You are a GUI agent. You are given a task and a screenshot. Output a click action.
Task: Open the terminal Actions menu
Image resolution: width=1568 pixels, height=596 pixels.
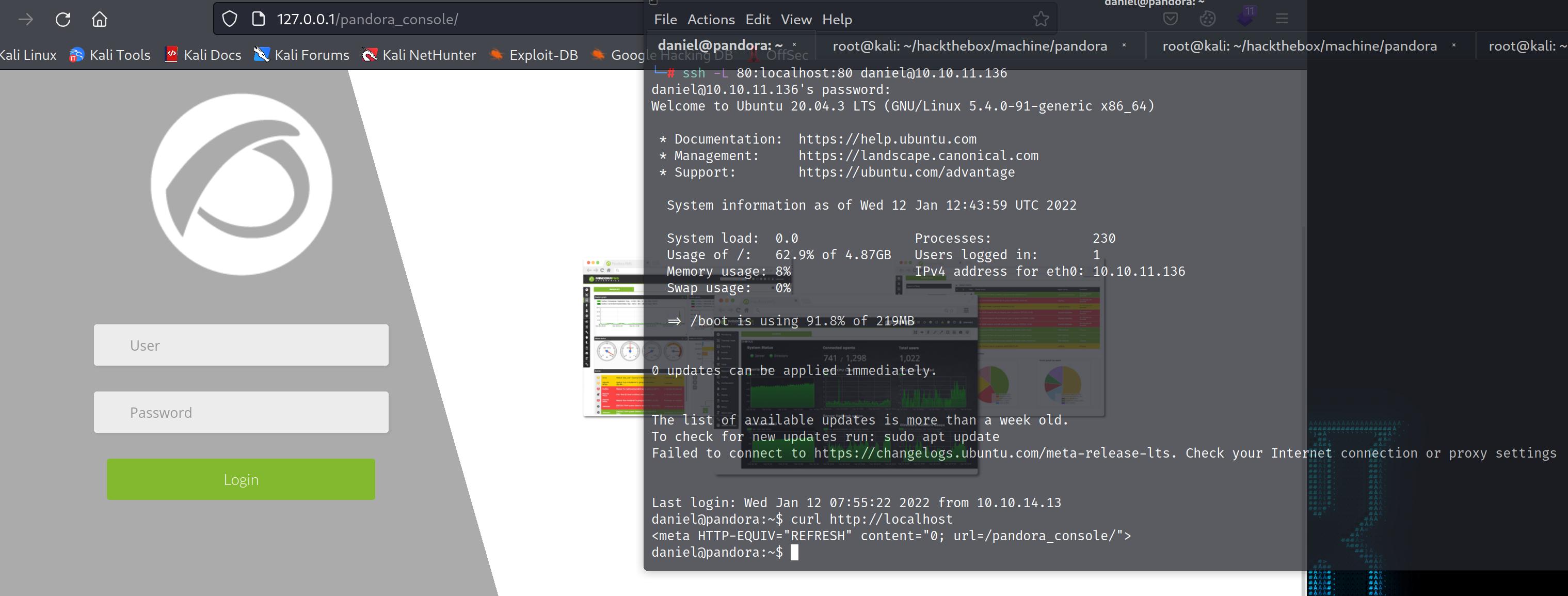click(710, 20)
